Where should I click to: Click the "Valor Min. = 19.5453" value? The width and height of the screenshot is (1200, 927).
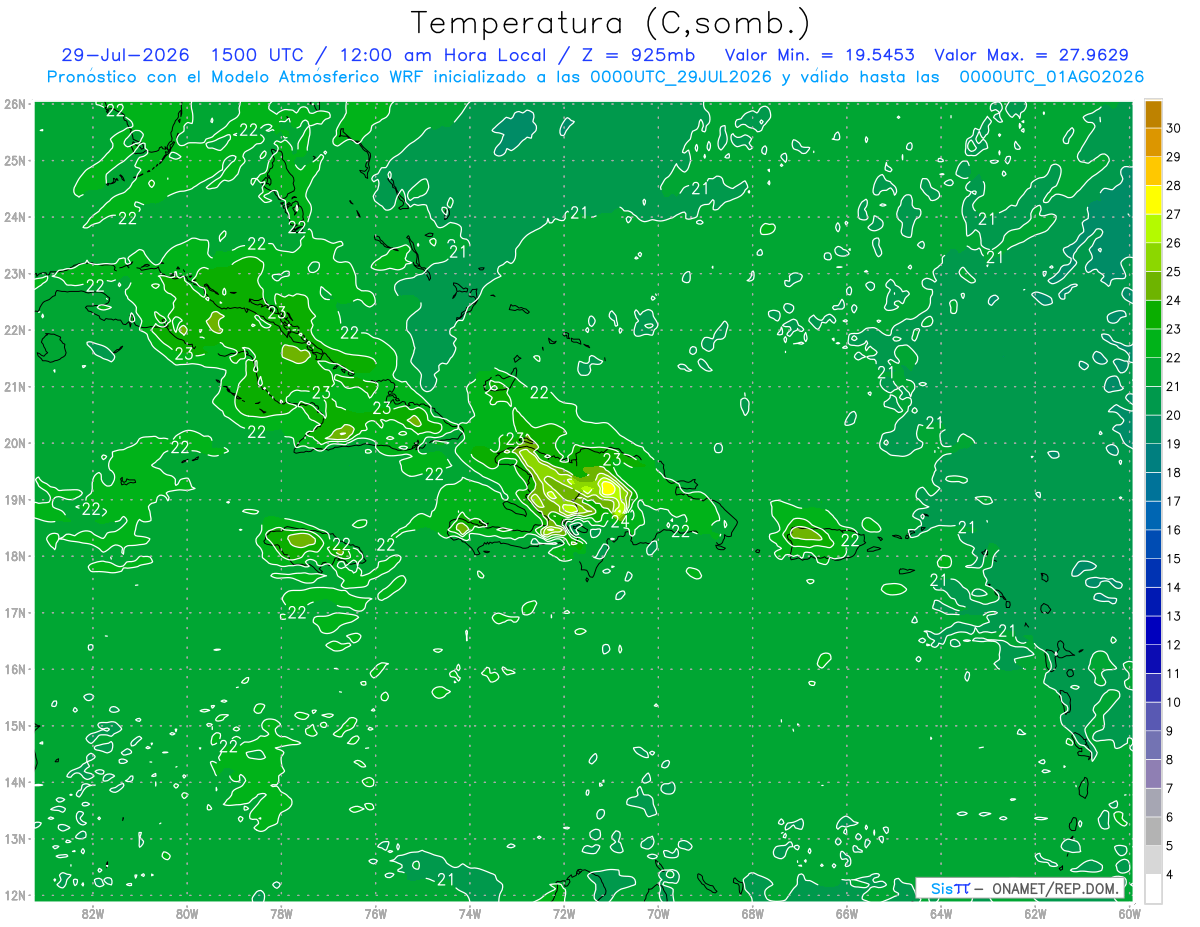click(x=820, y=55)
